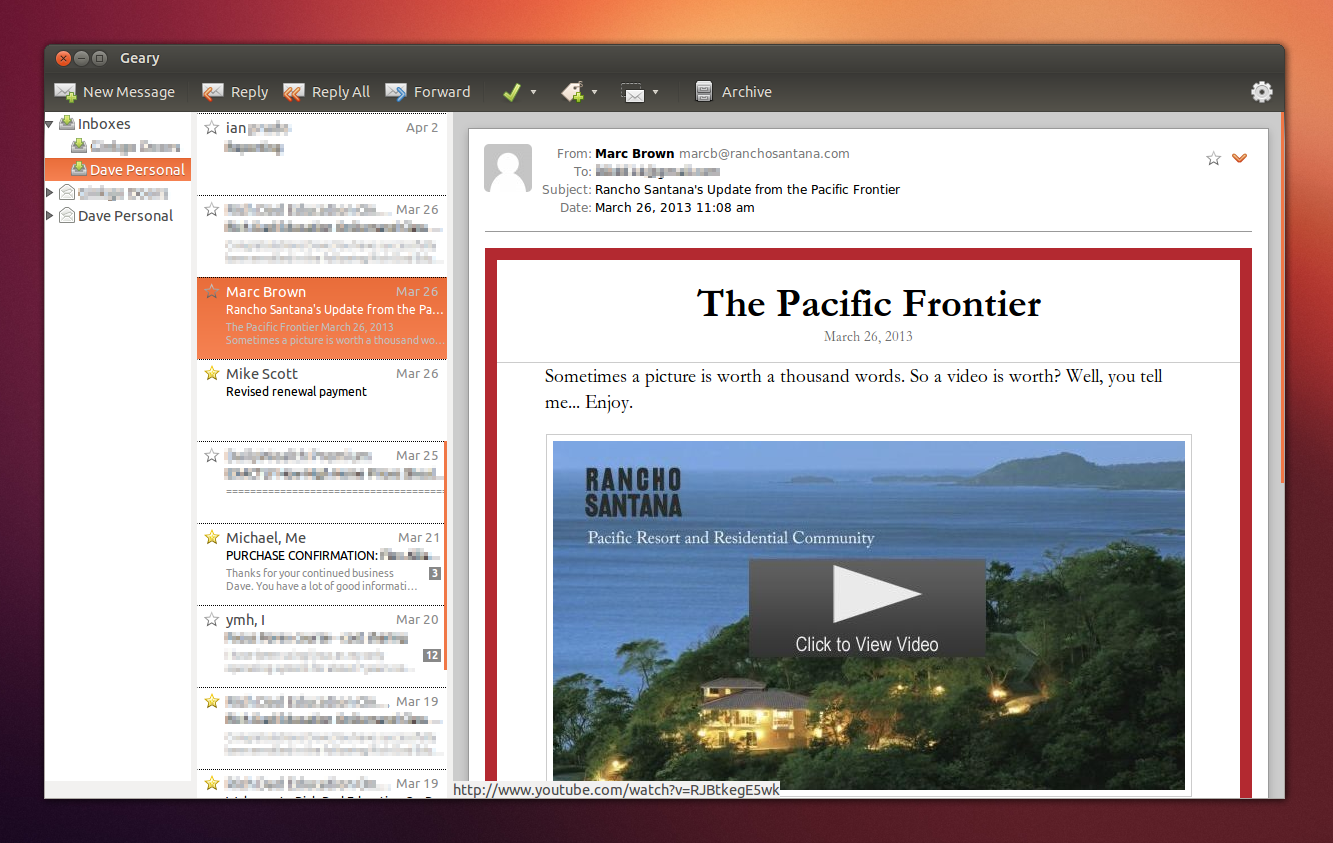Click the youtube.com URL in status bar
This screenshot has width=1333, height=843.
point(616,790)
